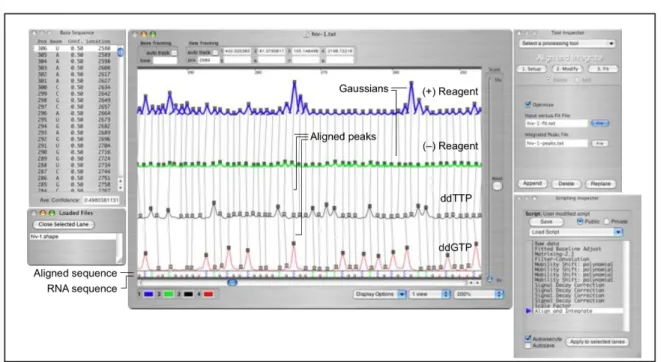The height and width of the screenshot is (362, 661).
Task: Open the 200% zoom dropdown
Action: pyautogui.click(x=478, y=294)
